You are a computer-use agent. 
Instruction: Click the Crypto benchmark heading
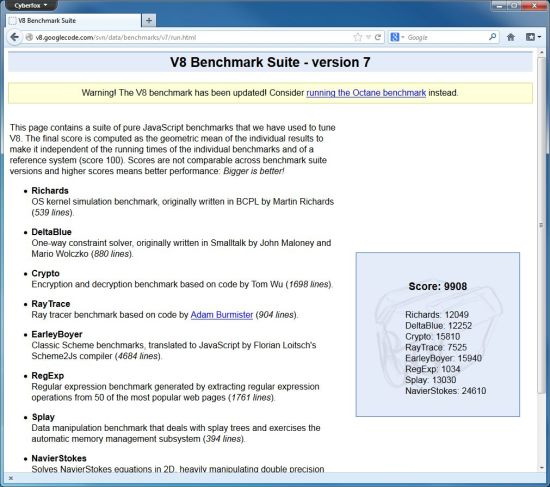[45, 273]
